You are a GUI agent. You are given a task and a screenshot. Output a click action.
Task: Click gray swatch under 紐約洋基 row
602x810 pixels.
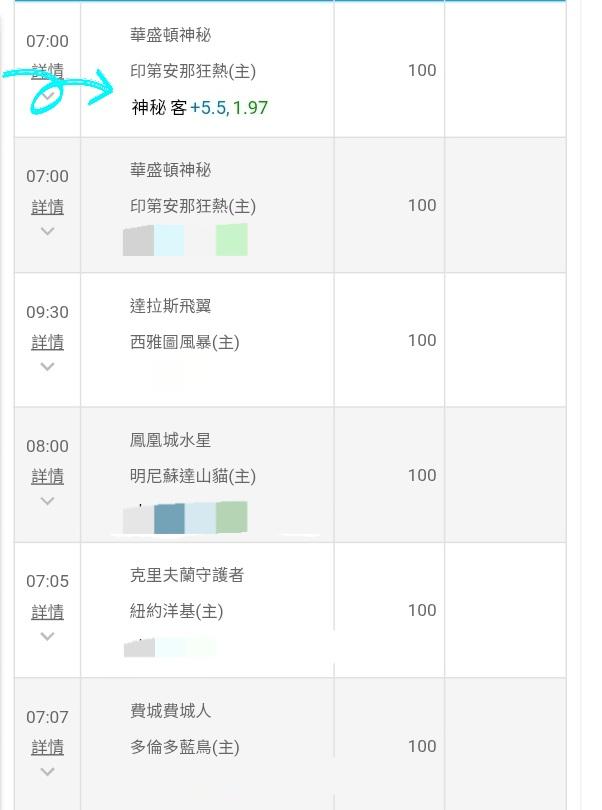140,648
